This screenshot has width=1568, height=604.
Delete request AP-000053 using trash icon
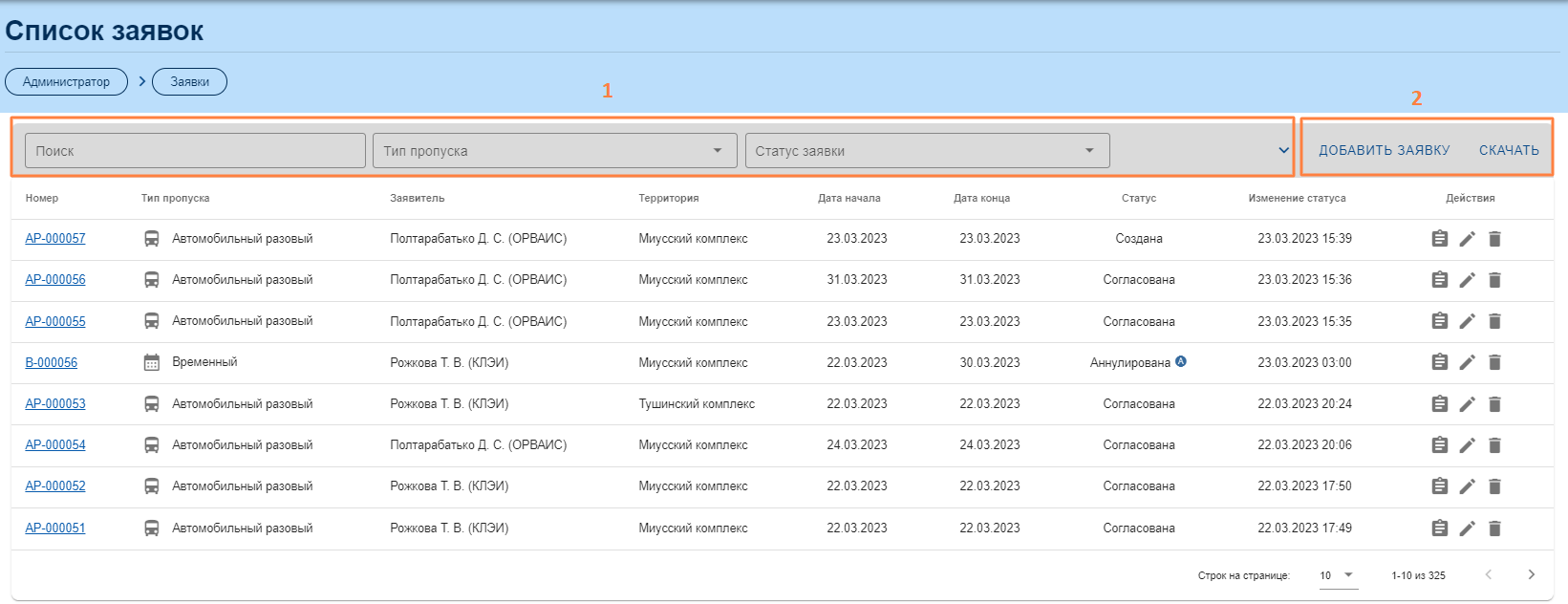(x=1494, y=404)
